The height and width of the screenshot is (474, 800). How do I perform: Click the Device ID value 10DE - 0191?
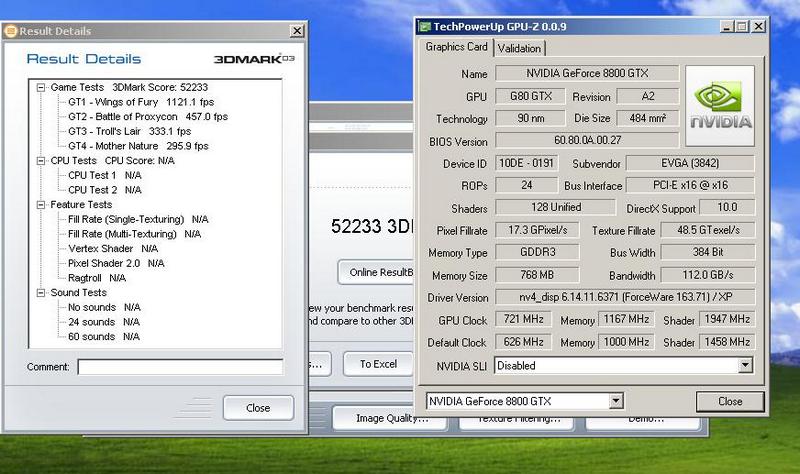[x=526, y=163]
